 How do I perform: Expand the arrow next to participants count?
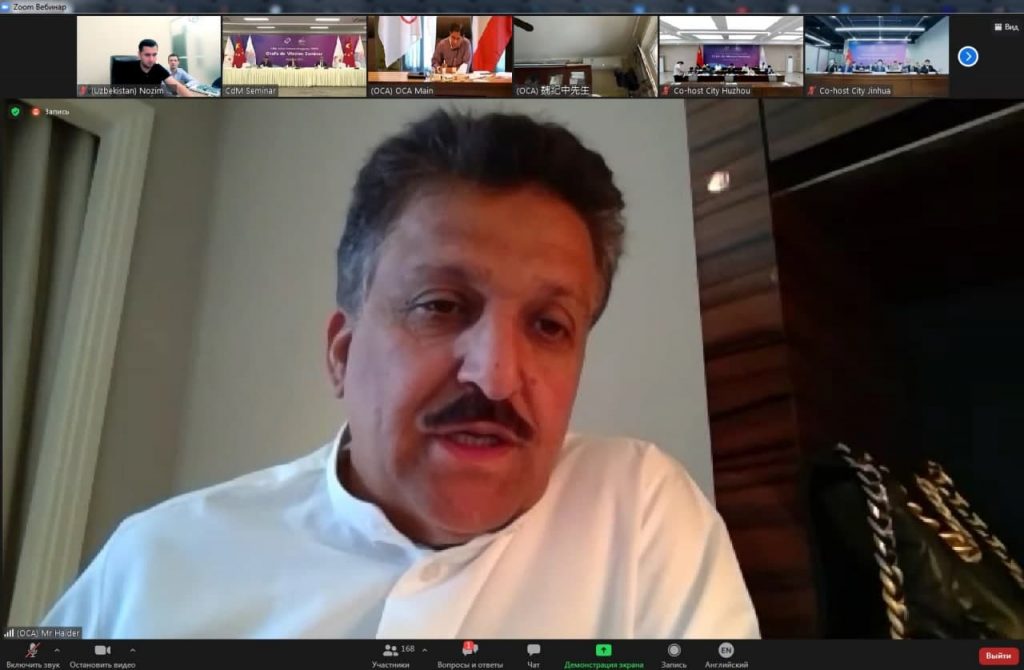pyautogui.click(x=424, y=650)
